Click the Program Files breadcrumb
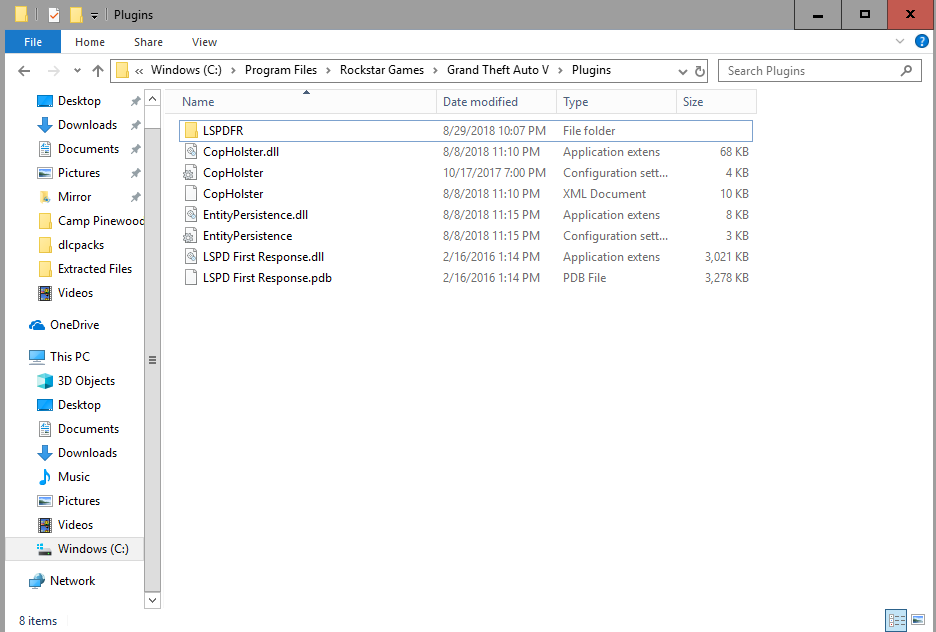 (281, 70)
